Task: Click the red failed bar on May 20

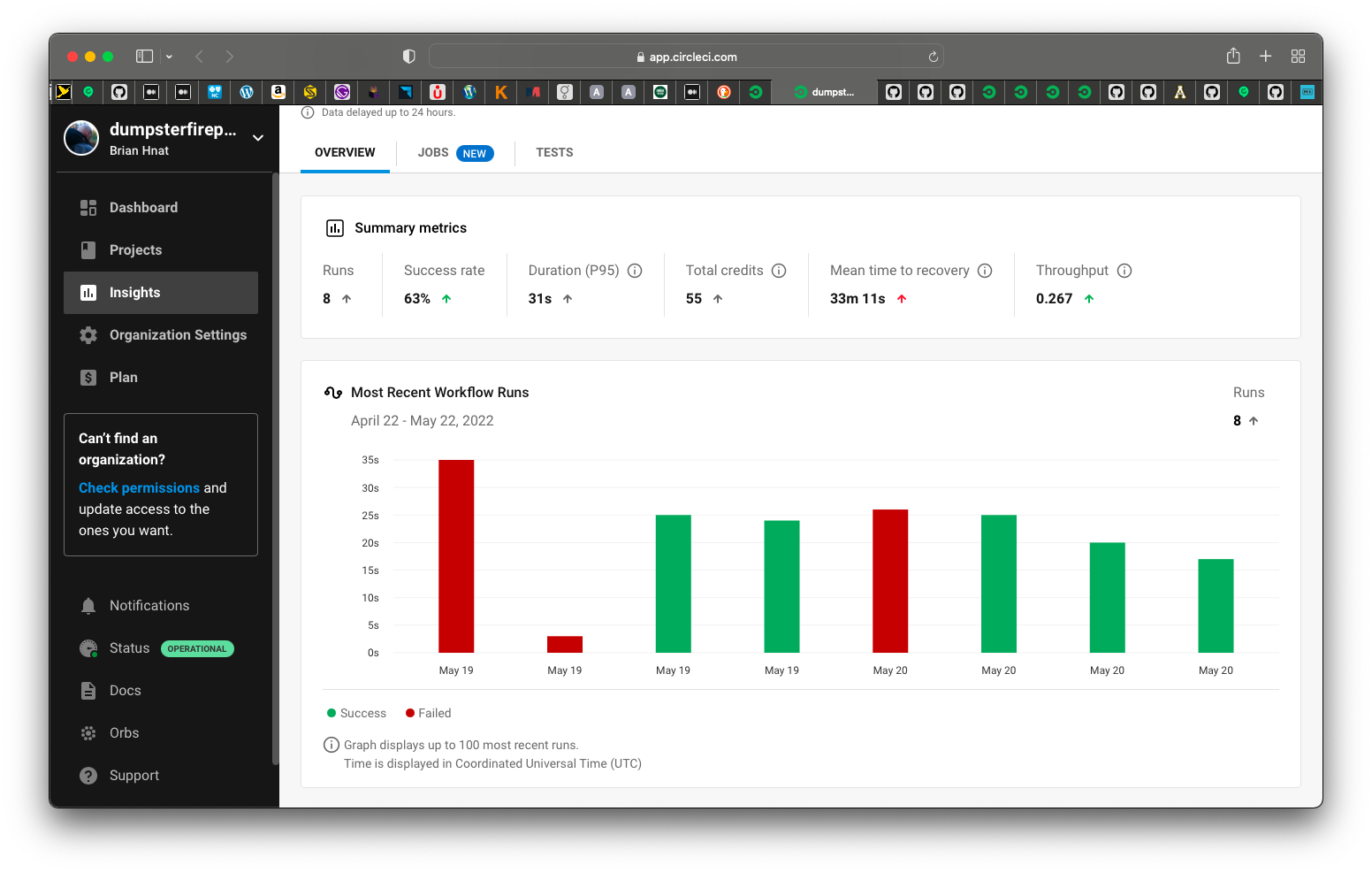Action: [890, 581]
